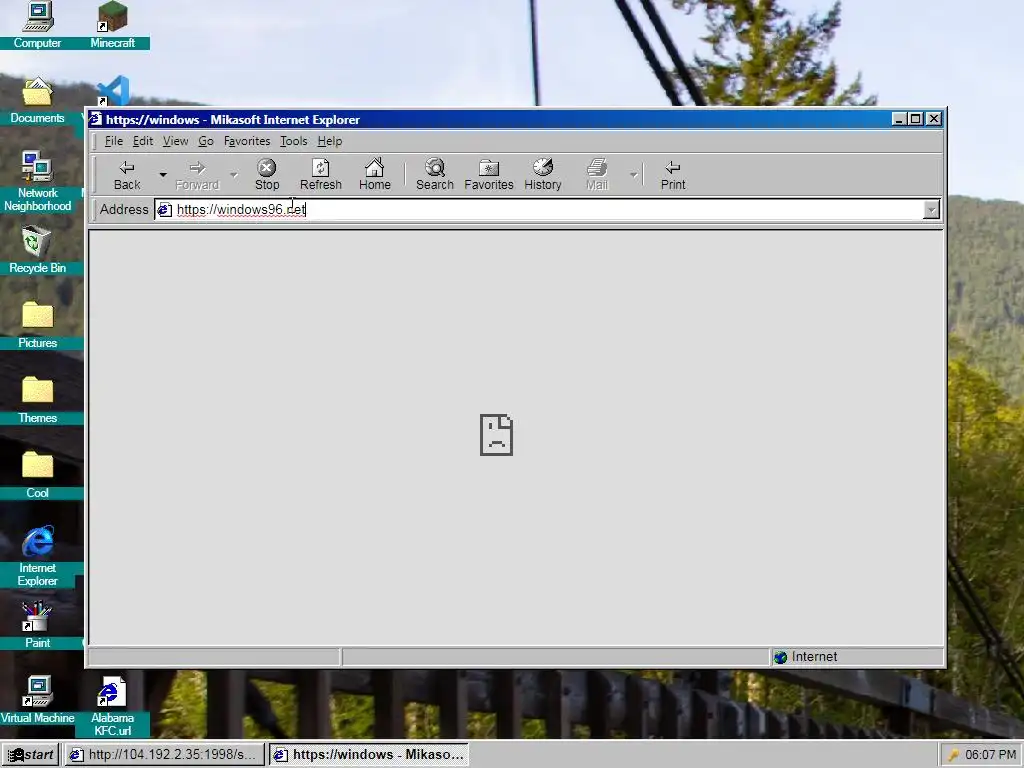Select the Internet Explorer desktop icon

click(x=37, y=556)
